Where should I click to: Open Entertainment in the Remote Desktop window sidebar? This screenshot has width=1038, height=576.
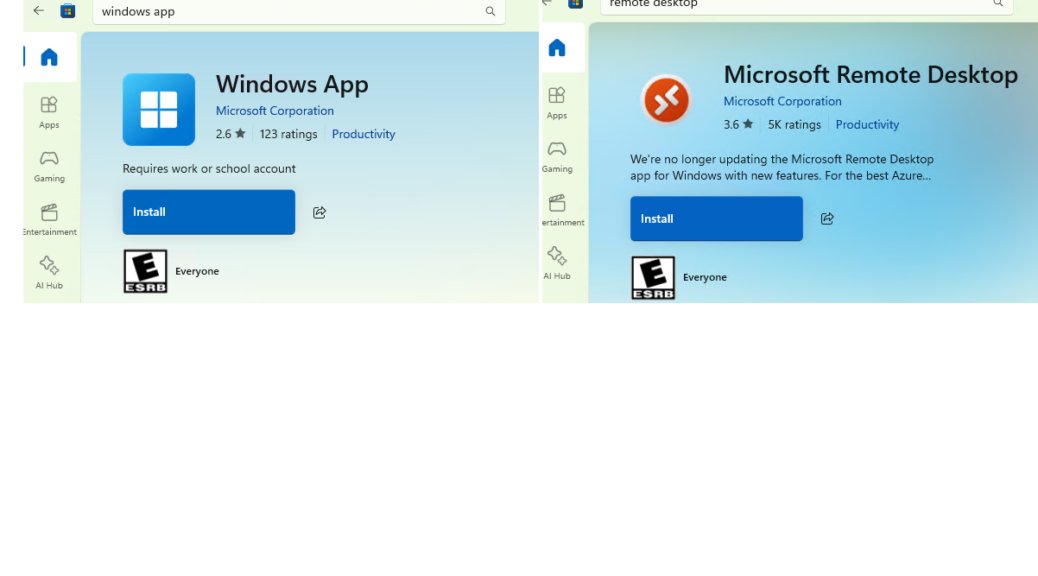pyautogui.click(x=563, y=210)
